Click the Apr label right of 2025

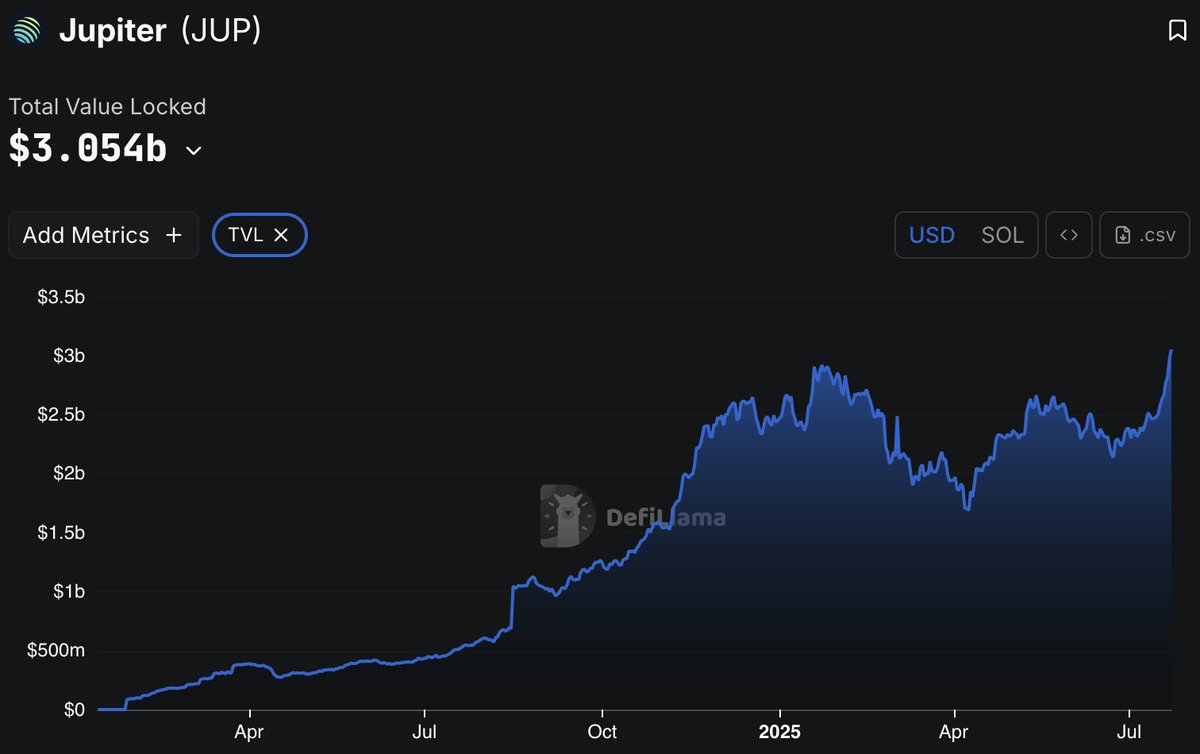coord(955,732)
